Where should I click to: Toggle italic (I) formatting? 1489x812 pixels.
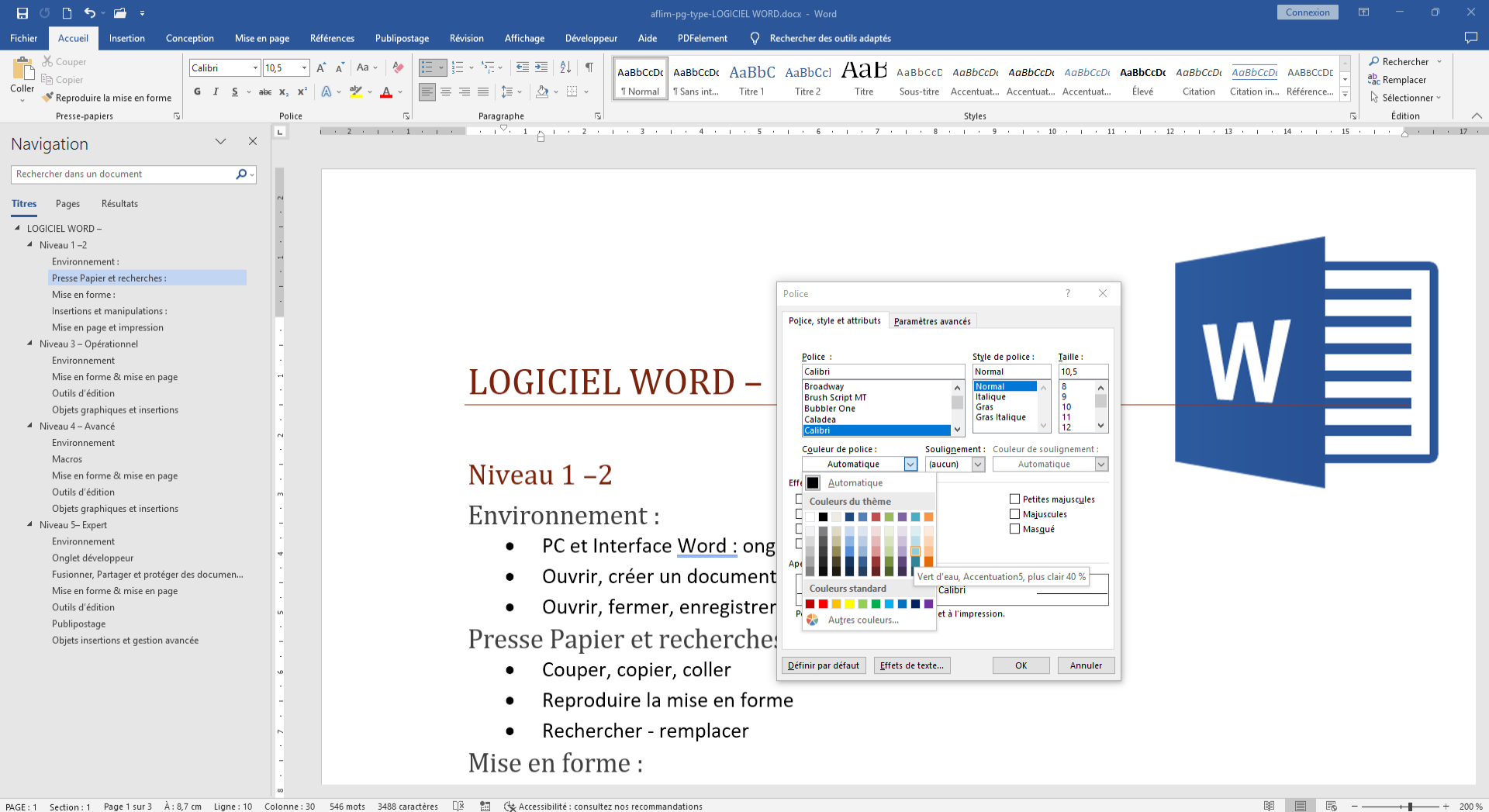(216, 92)
